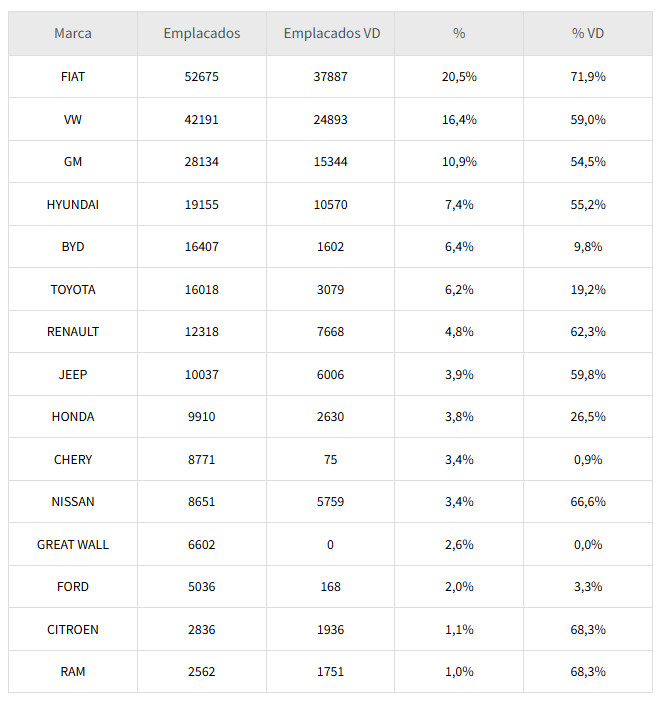
Task: Click the Marca column header
Action: (x=73, y=33)
